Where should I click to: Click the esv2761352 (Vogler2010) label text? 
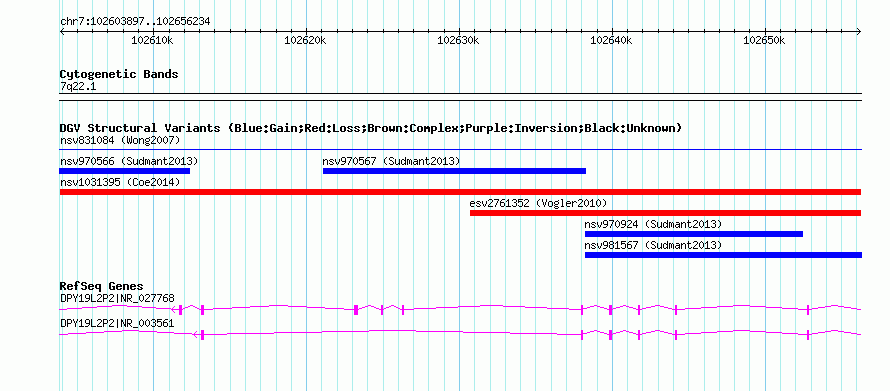(x=538, y=203)
